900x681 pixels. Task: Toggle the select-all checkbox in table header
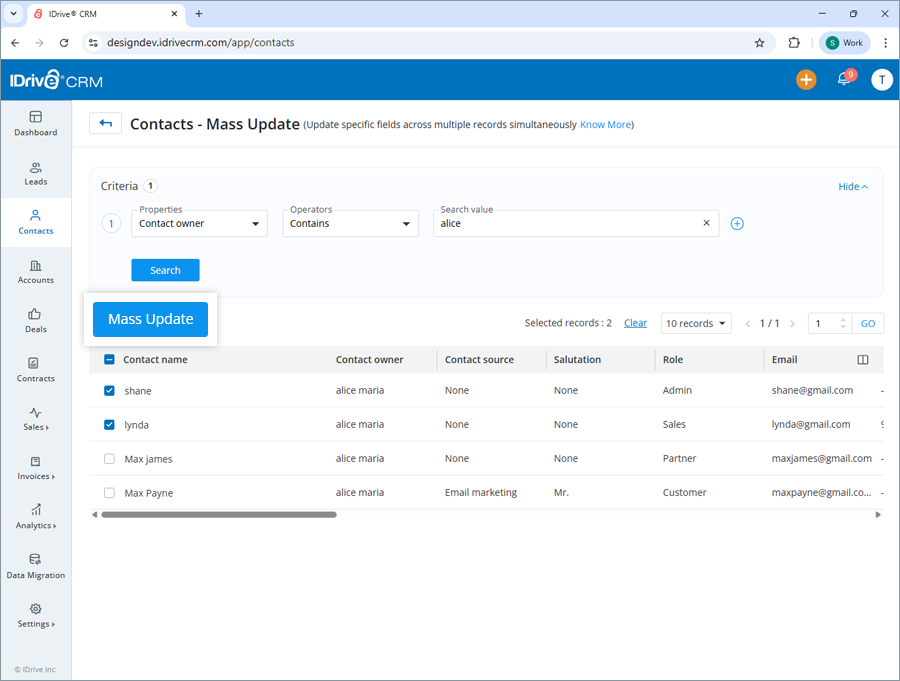[108, 359]
